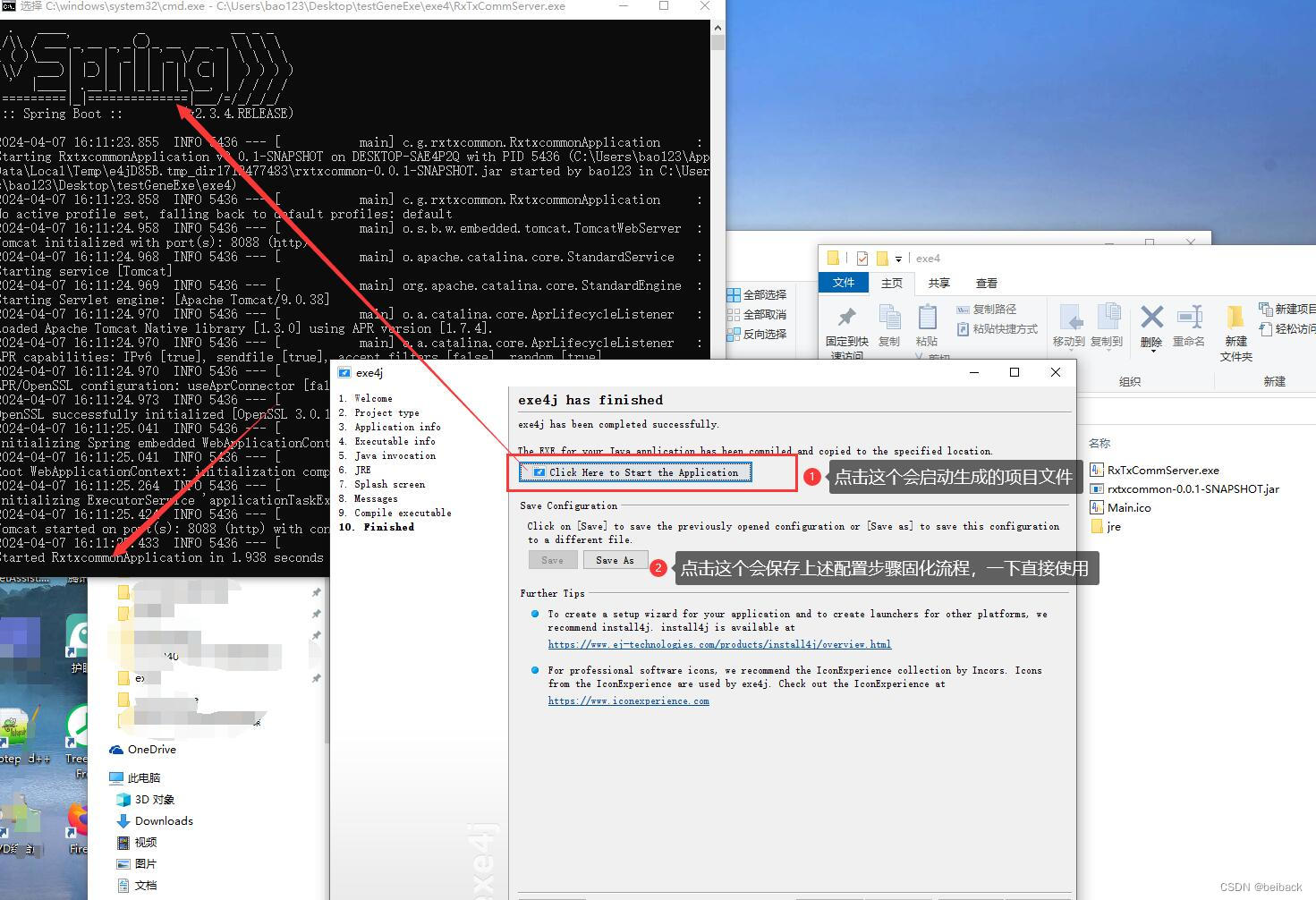Viewport: 1316px width, 900px height.
Task: Click 轻松访问 in ribbon
Action: (1287, 328)
